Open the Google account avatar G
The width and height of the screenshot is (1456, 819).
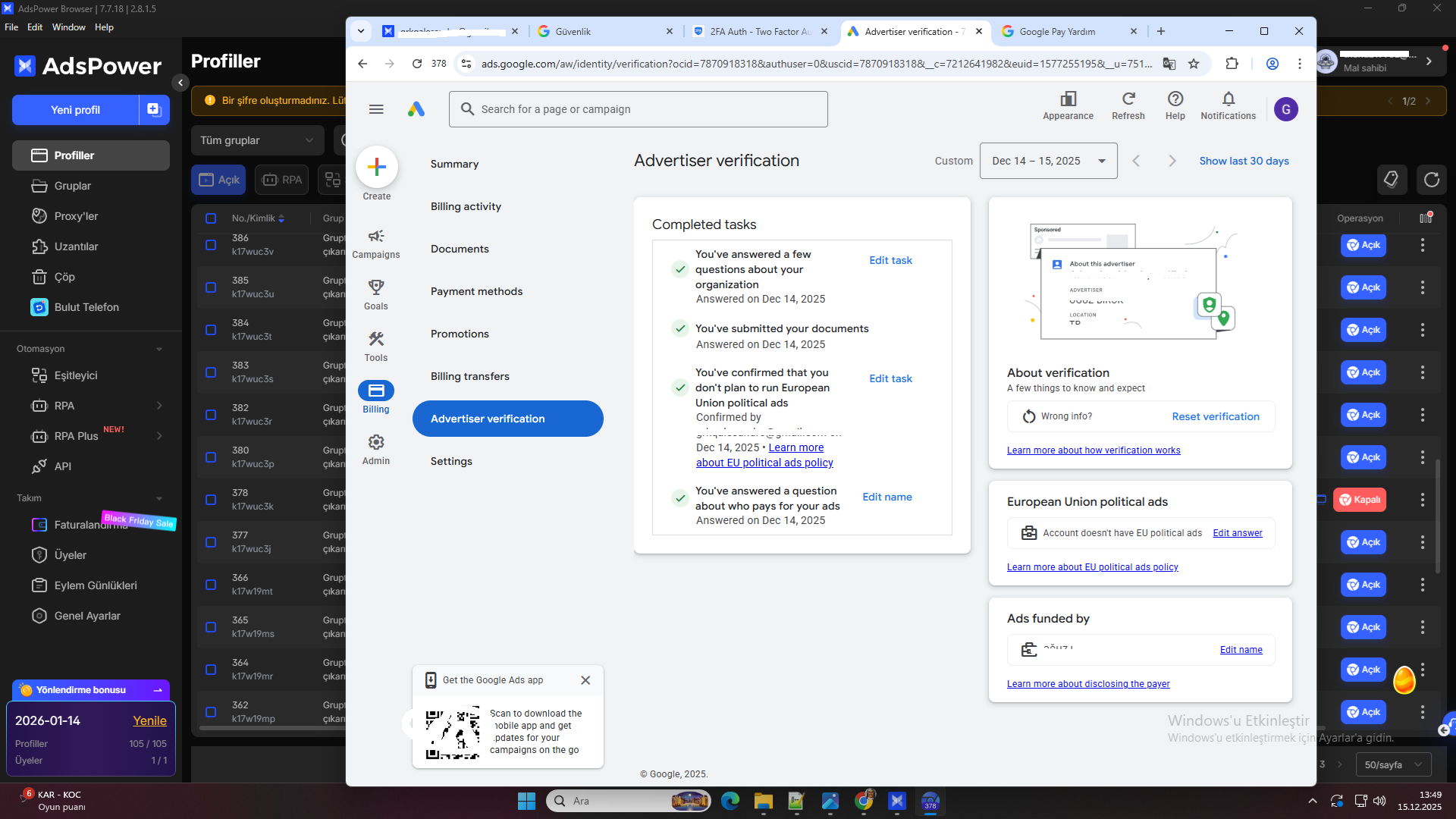click(x=1286, y=109)
